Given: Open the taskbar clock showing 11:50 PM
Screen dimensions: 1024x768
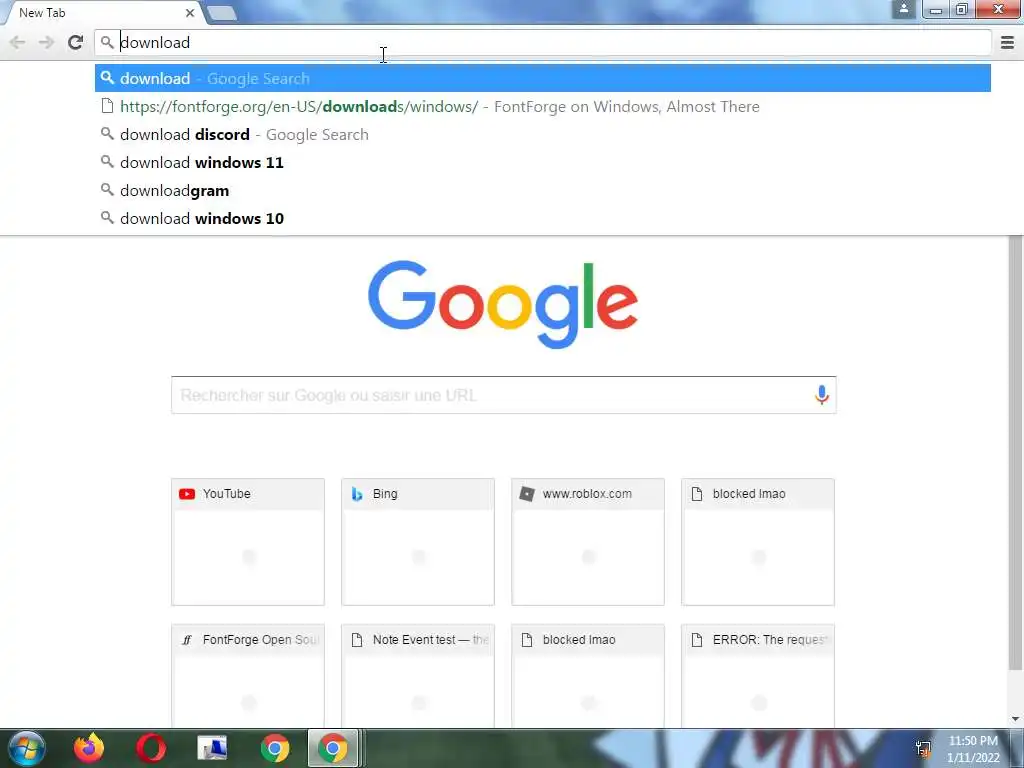Looking at the screenshot, I should coord(973,749).
